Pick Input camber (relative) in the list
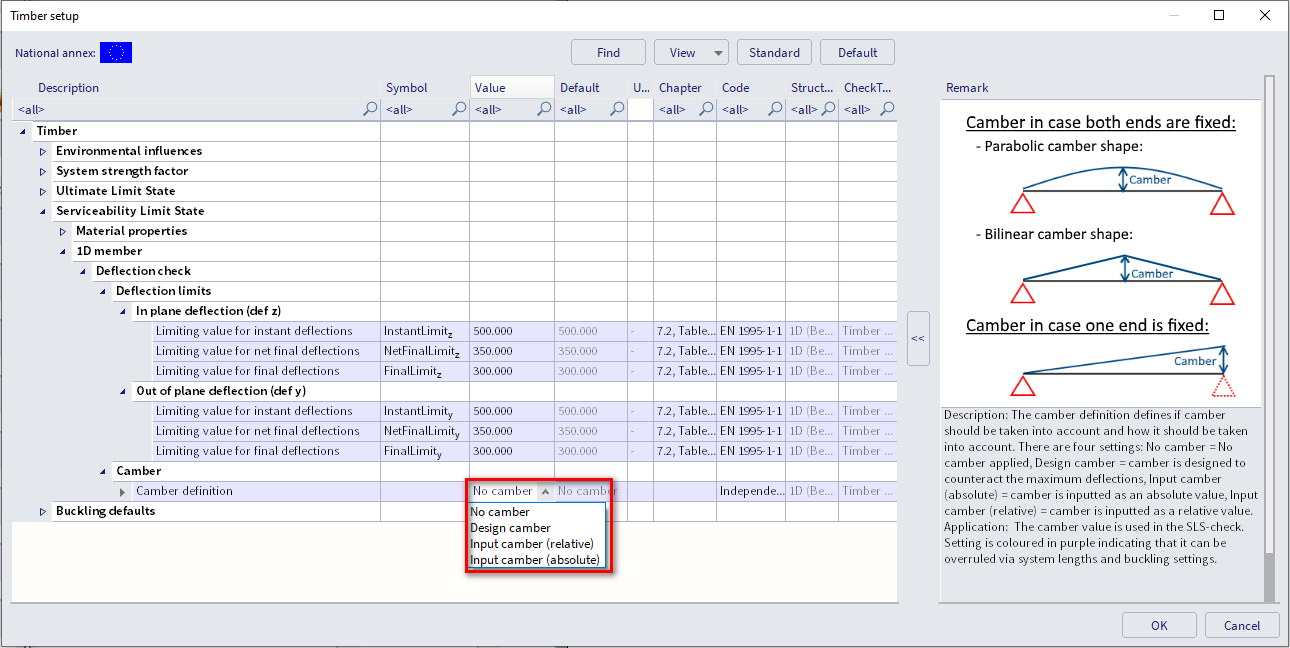Image resolution: width=1290 pixels, height=648 pixels. [531, 544]
